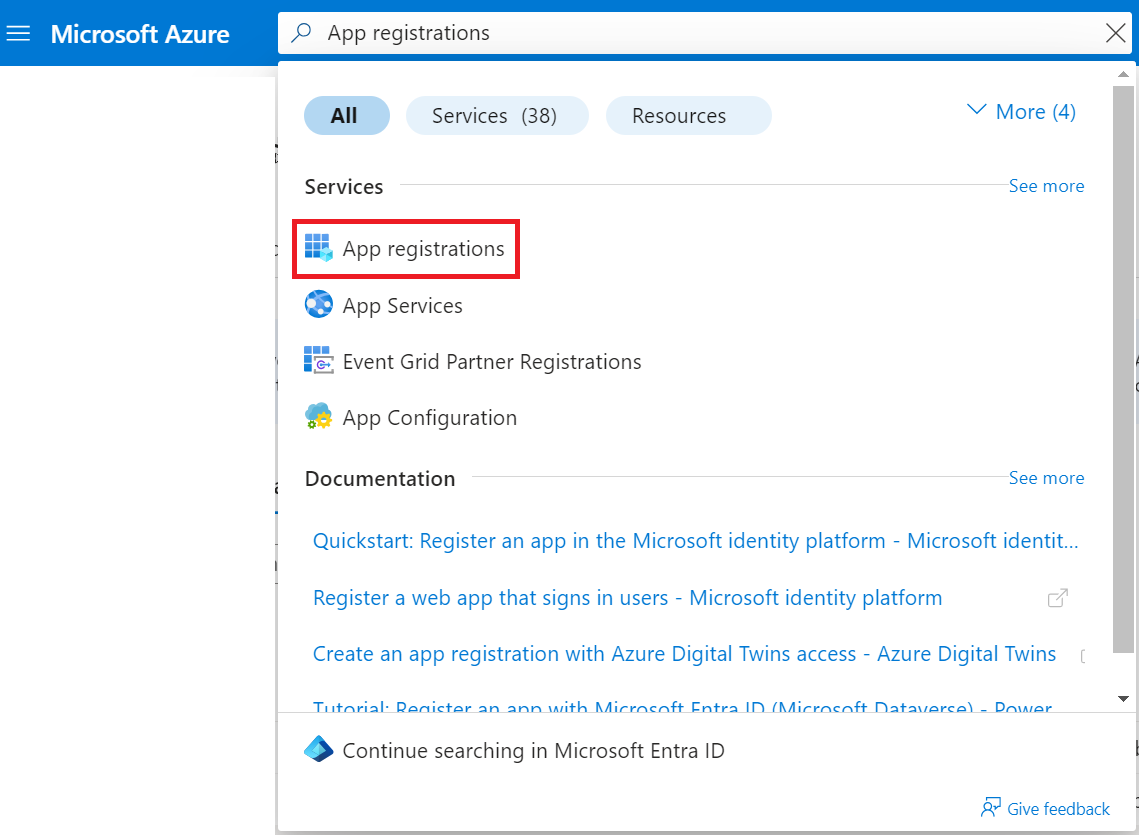The width and height of the screenshot is (1139, 835).
Task: Open the hamburger portal menu
Action: [18, 34]
